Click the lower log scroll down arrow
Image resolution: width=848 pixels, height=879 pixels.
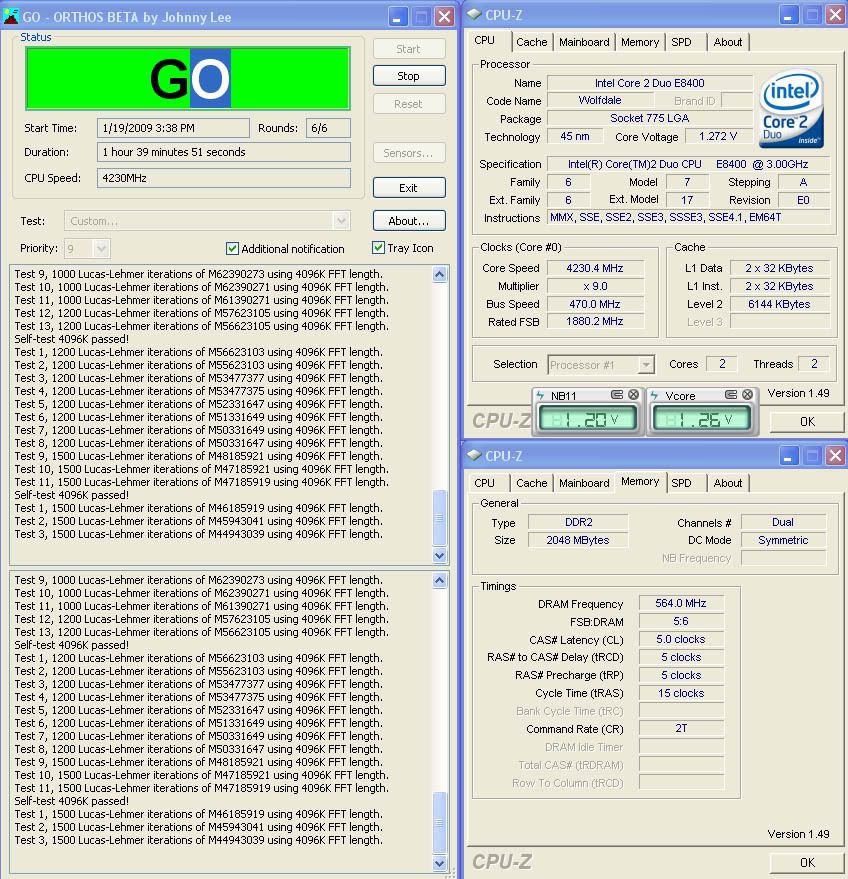439,863
